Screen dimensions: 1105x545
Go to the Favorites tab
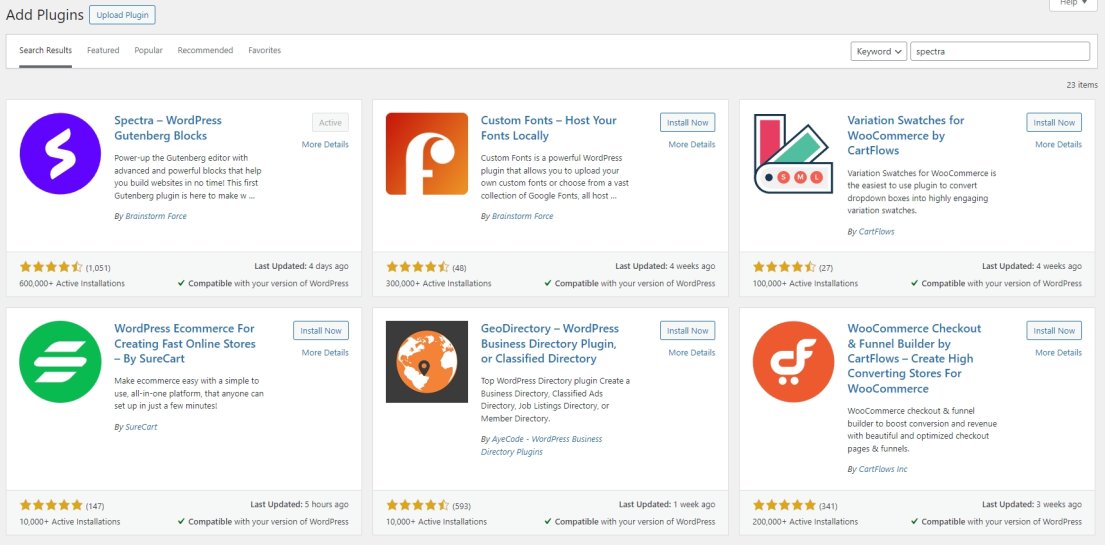point(264,50)
